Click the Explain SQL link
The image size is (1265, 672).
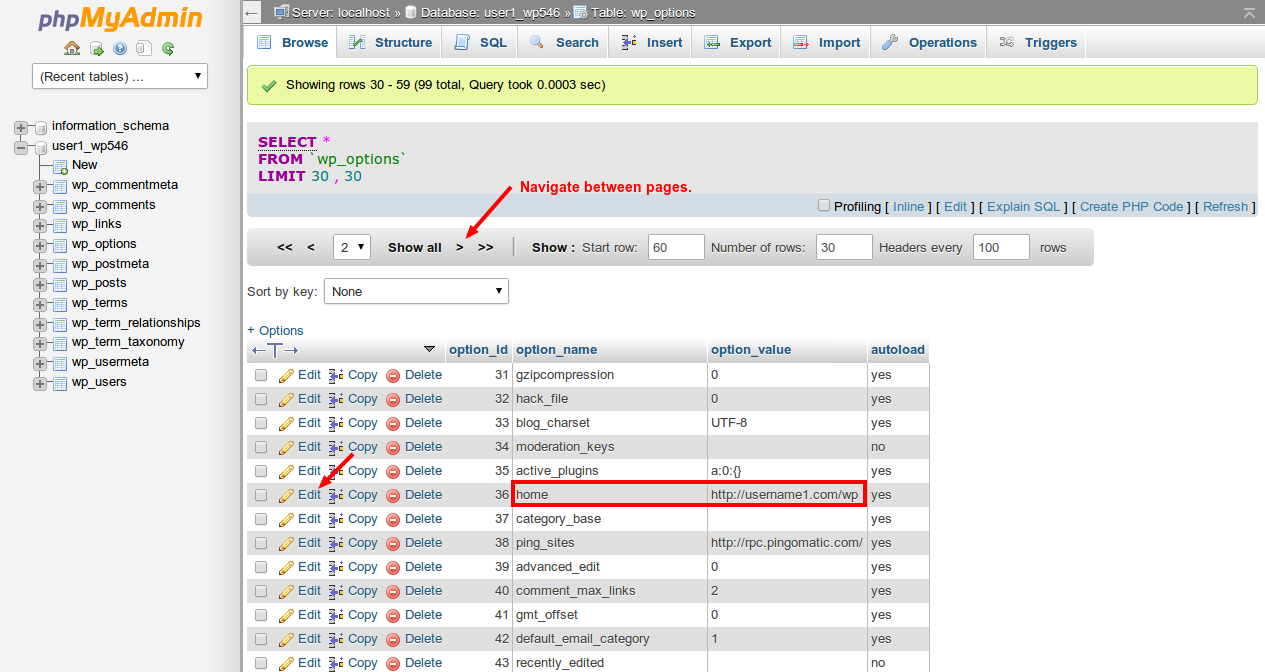[1022, 206]
